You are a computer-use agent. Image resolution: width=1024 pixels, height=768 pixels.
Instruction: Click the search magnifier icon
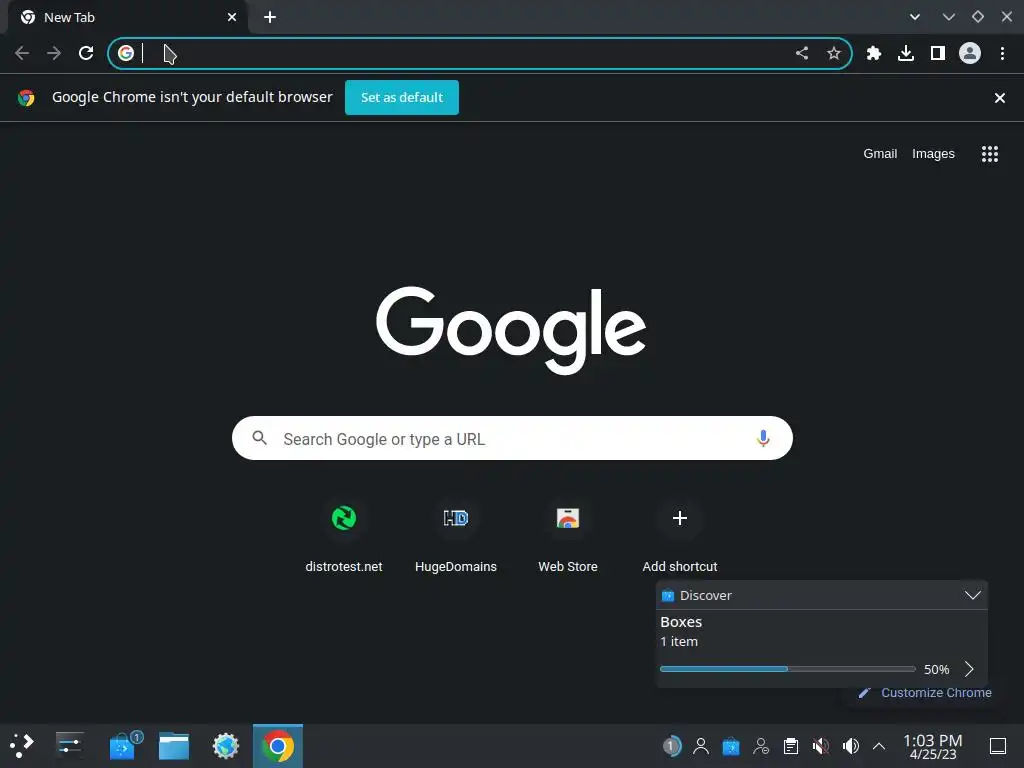259,438
